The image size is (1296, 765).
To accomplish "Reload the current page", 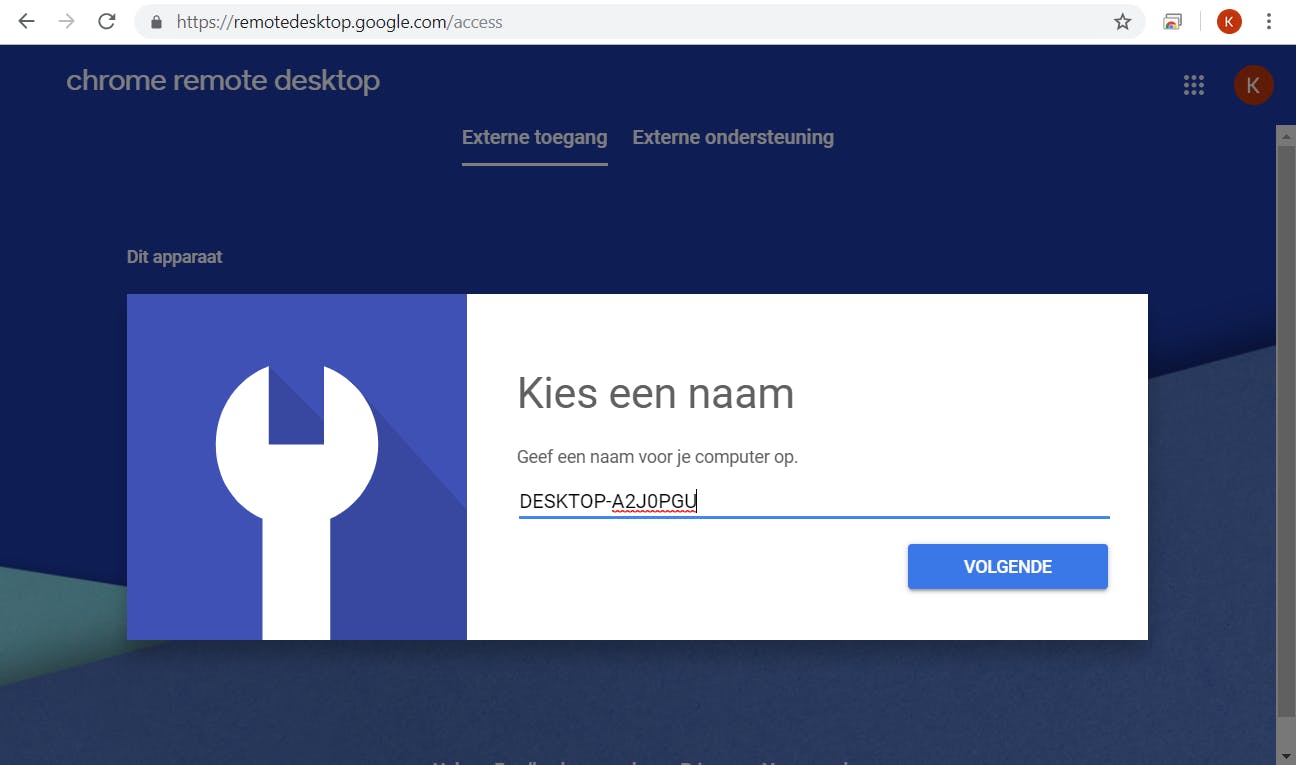I will pyautogui.click(x=107, y=22).
